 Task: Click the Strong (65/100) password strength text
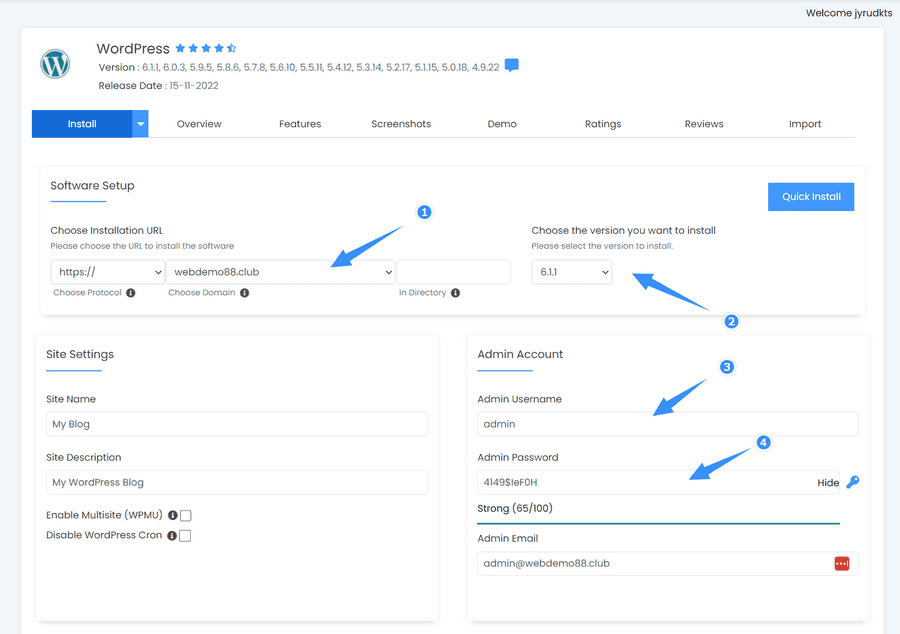tap(515, 508)
